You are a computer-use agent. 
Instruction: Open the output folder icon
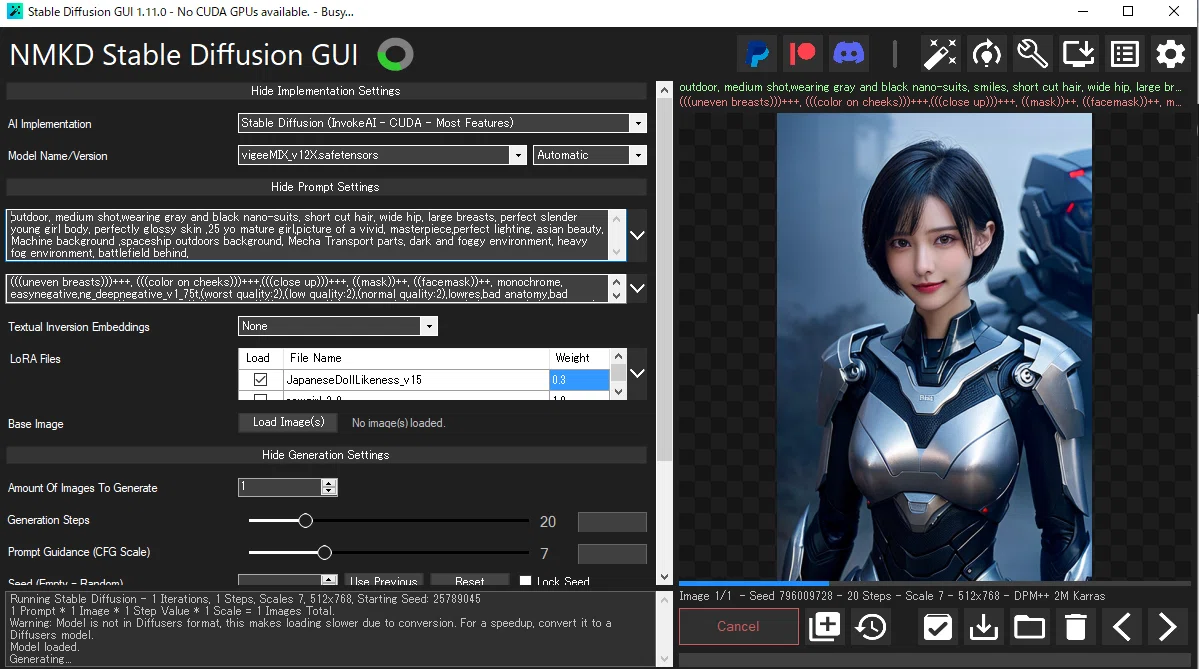point(1029,627)
